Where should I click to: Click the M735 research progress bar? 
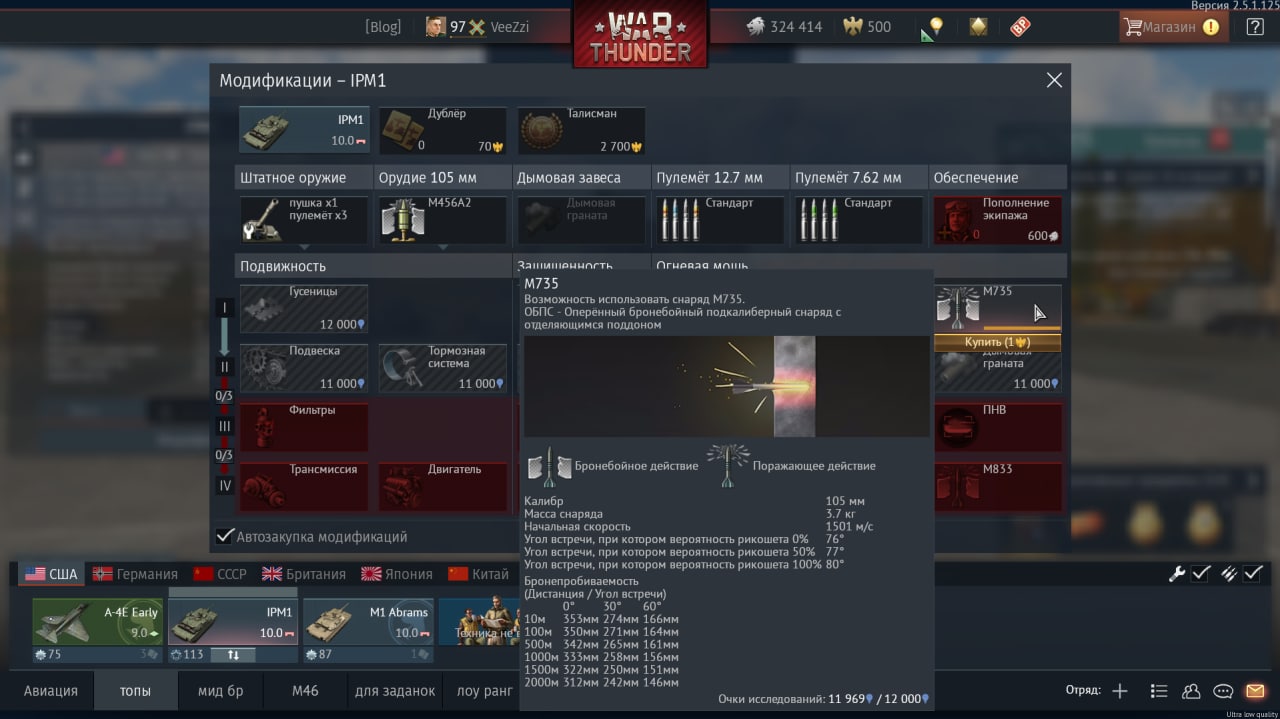1021,327
